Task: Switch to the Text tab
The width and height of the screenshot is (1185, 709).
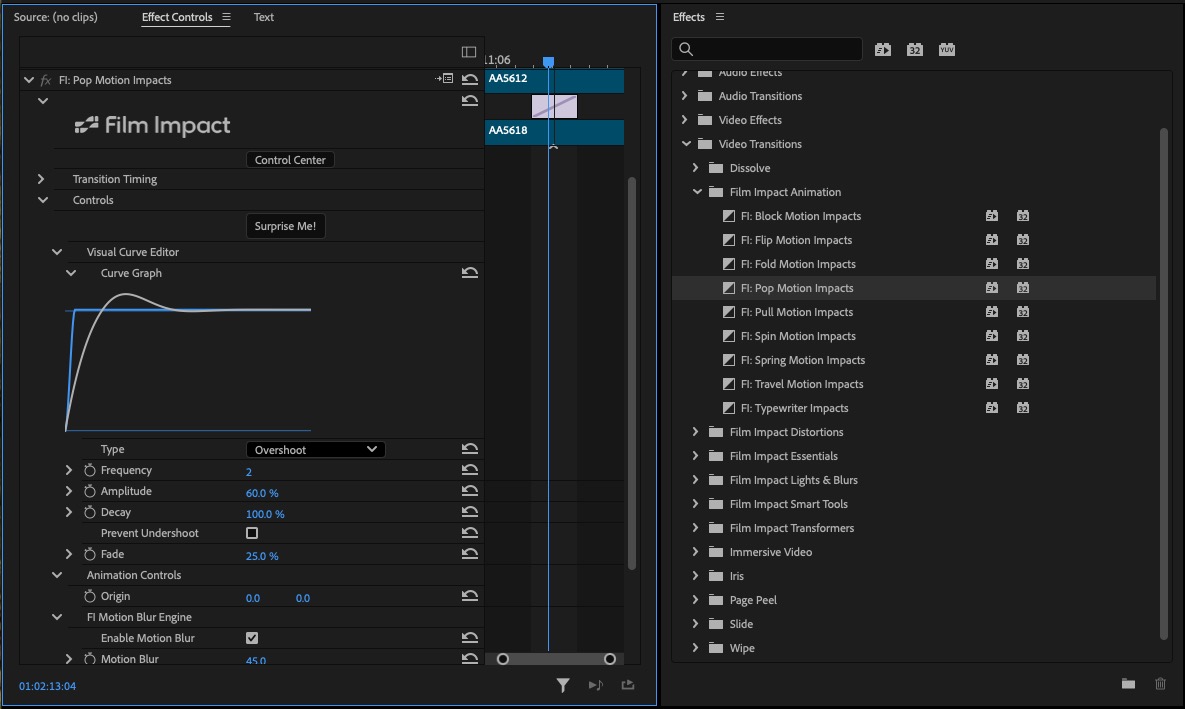Action: pyautogui.click(x=263, y=17)
